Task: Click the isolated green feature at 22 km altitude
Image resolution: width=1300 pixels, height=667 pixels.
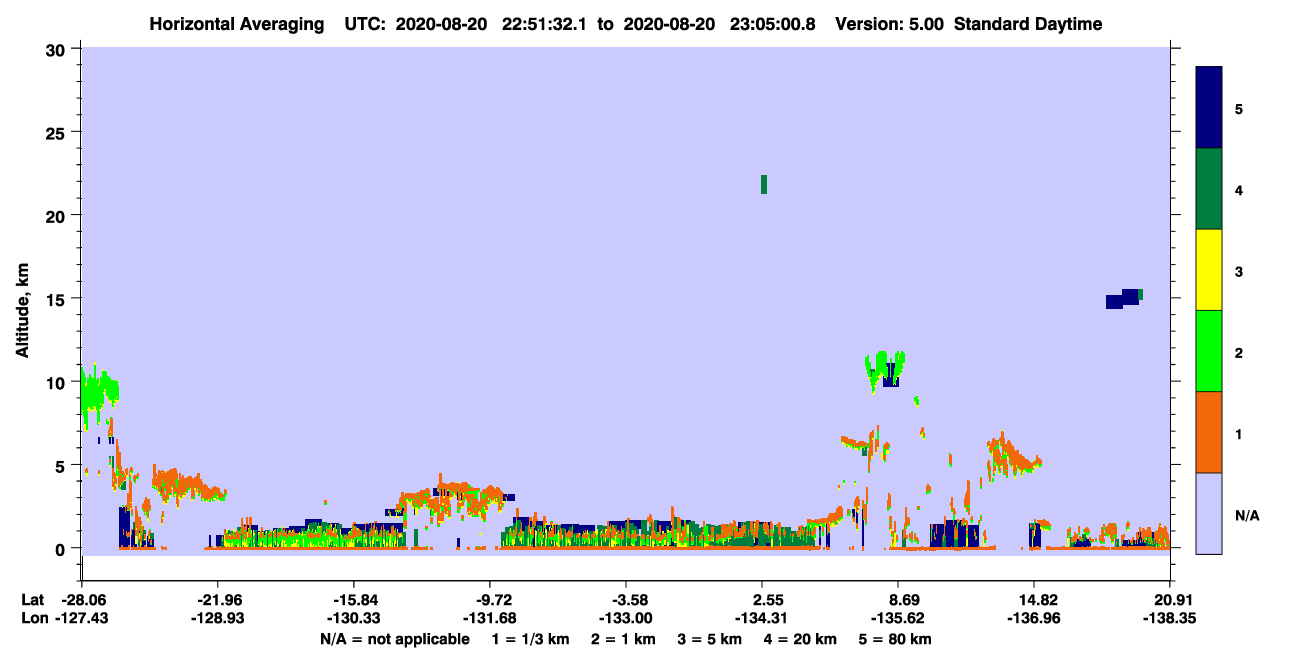Action: coord(764,184)
